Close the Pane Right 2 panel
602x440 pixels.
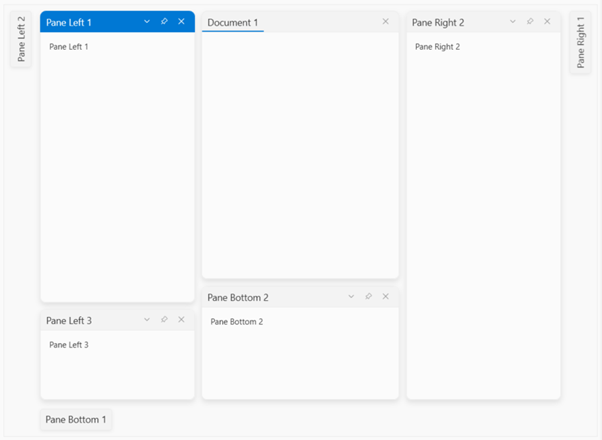pyautogui.click(x=547, y=22)
